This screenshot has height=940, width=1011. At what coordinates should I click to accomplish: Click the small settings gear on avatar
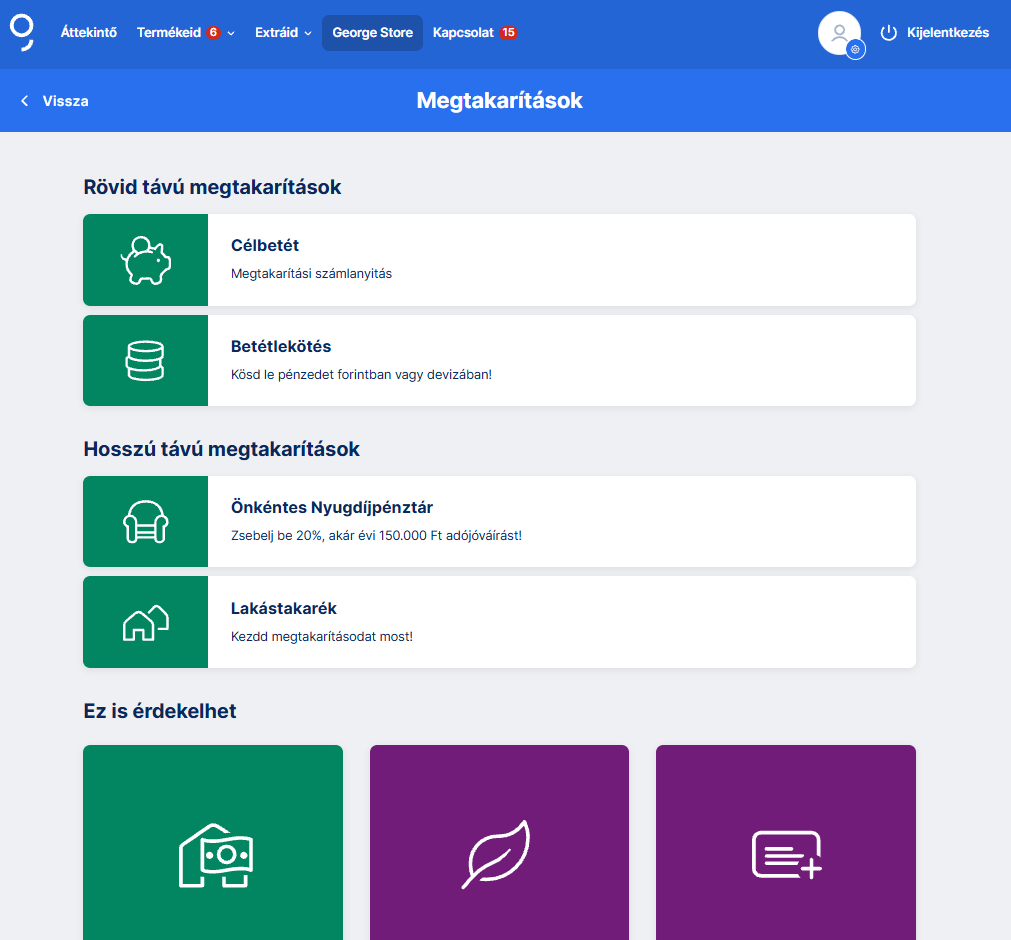(x=855, y=49)
